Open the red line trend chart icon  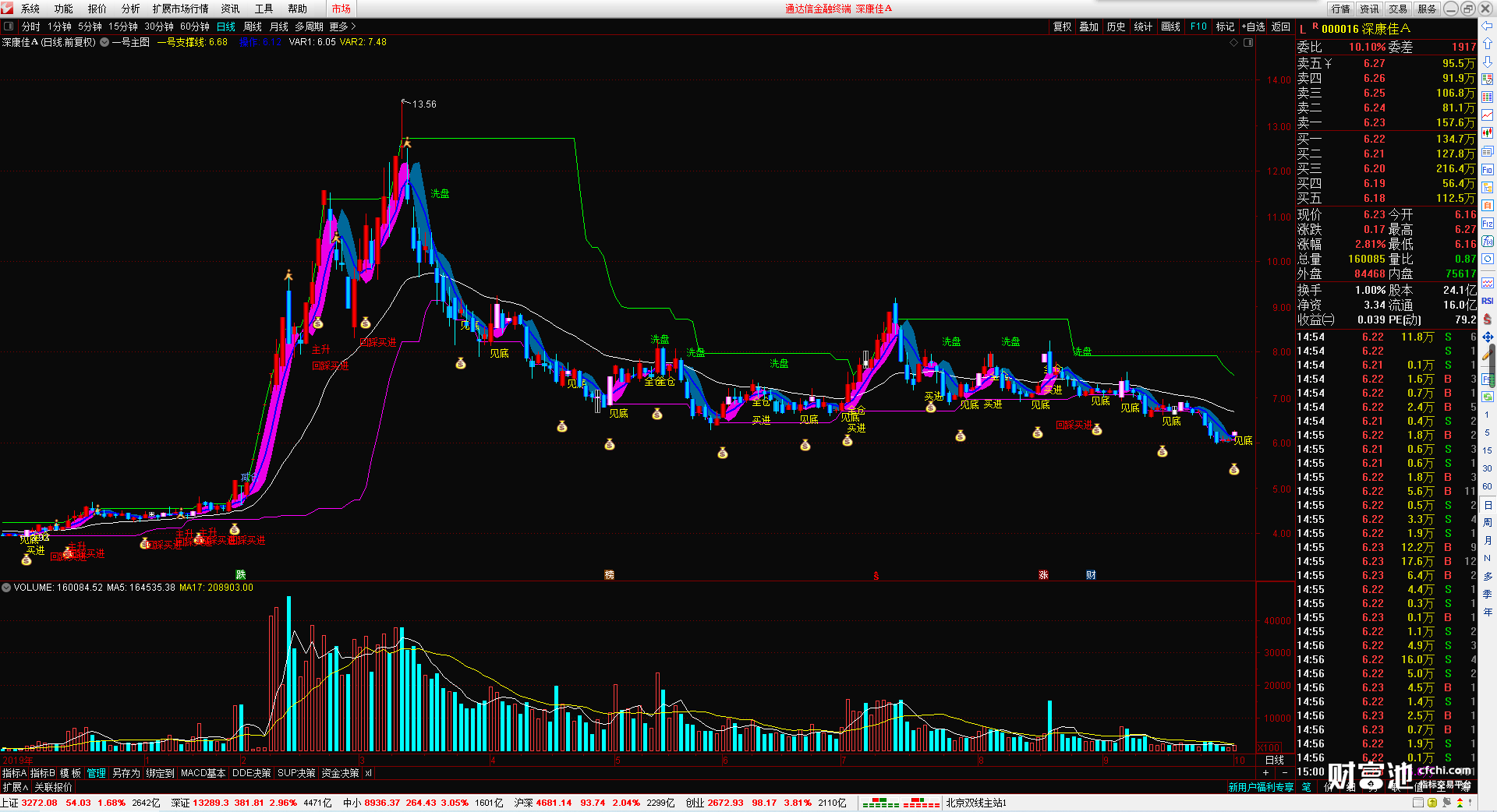[x=1488, y=115]
